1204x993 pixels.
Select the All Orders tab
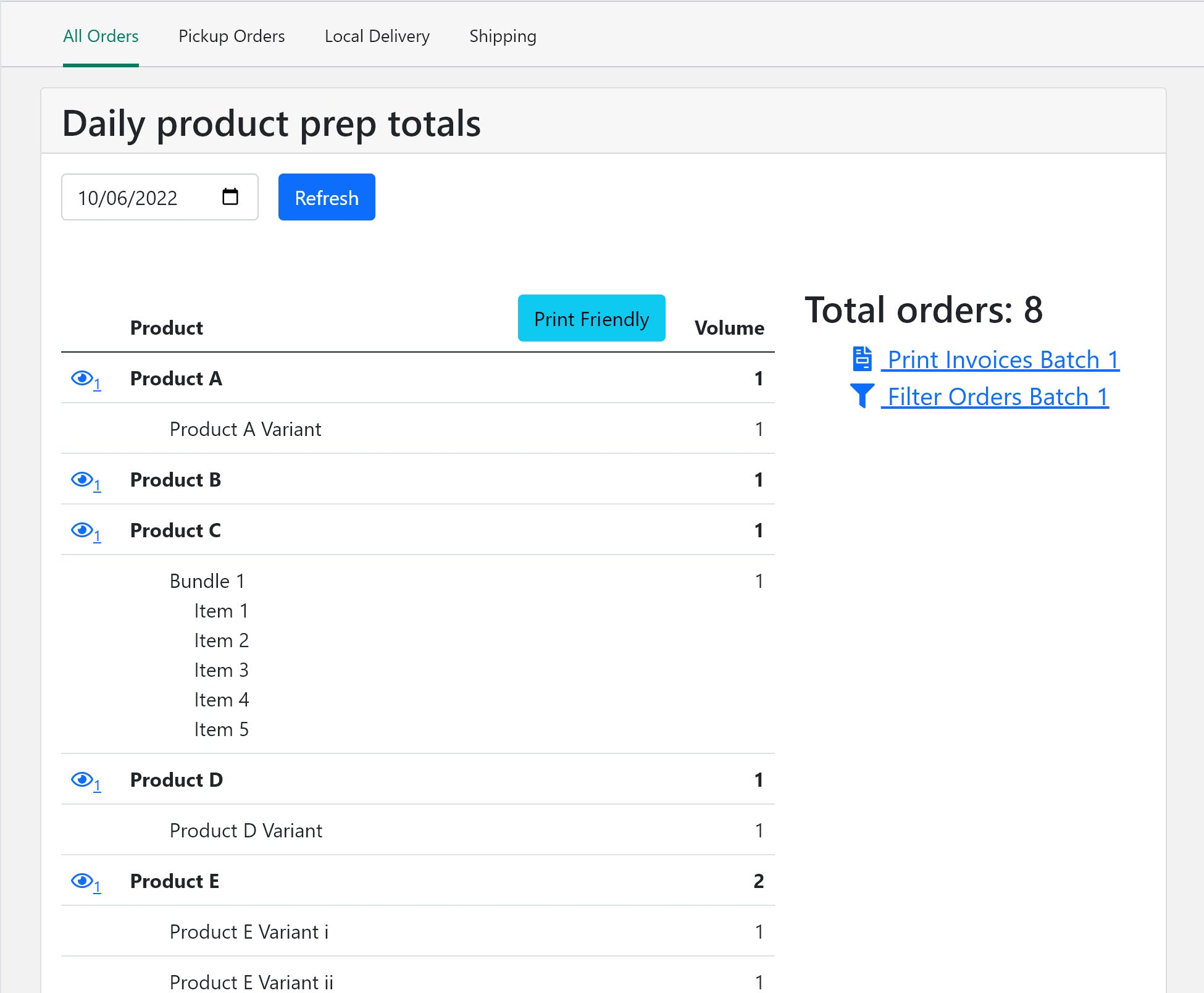[101, 36]
